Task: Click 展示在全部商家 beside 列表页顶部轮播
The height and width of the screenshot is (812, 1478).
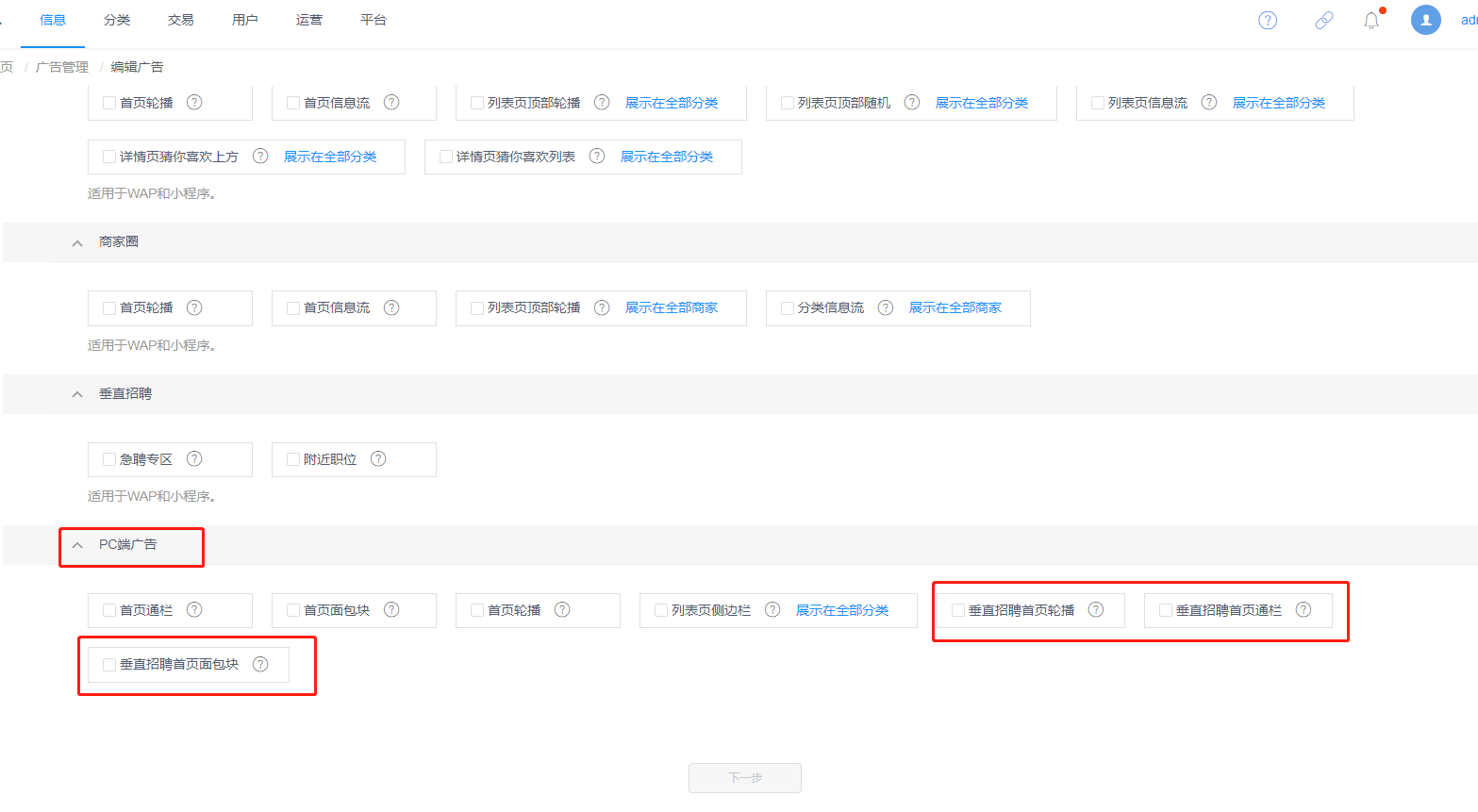Action: pyautogui.click(x=672, y=307)
